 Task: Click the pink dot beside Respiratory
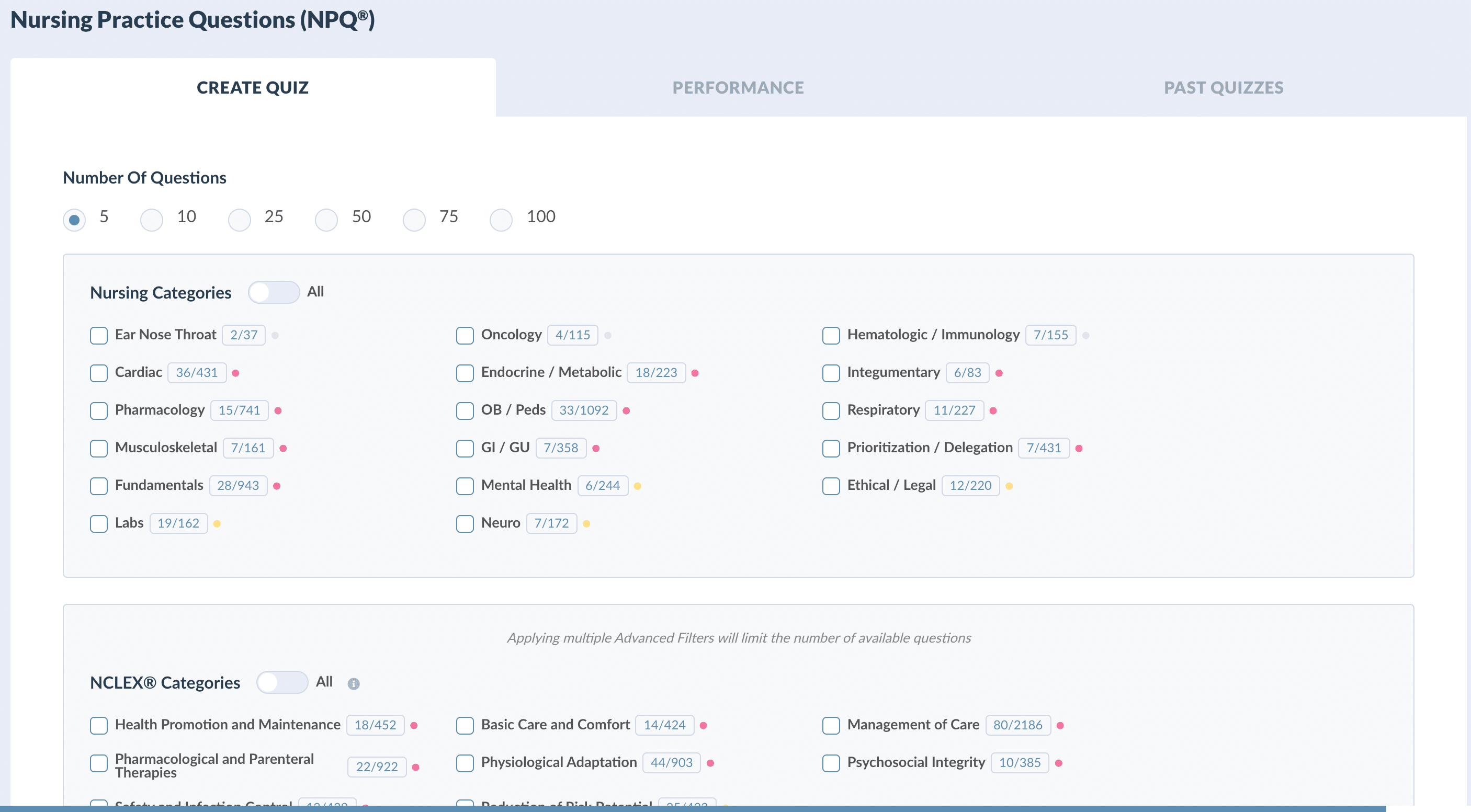(x=993, y=411)
